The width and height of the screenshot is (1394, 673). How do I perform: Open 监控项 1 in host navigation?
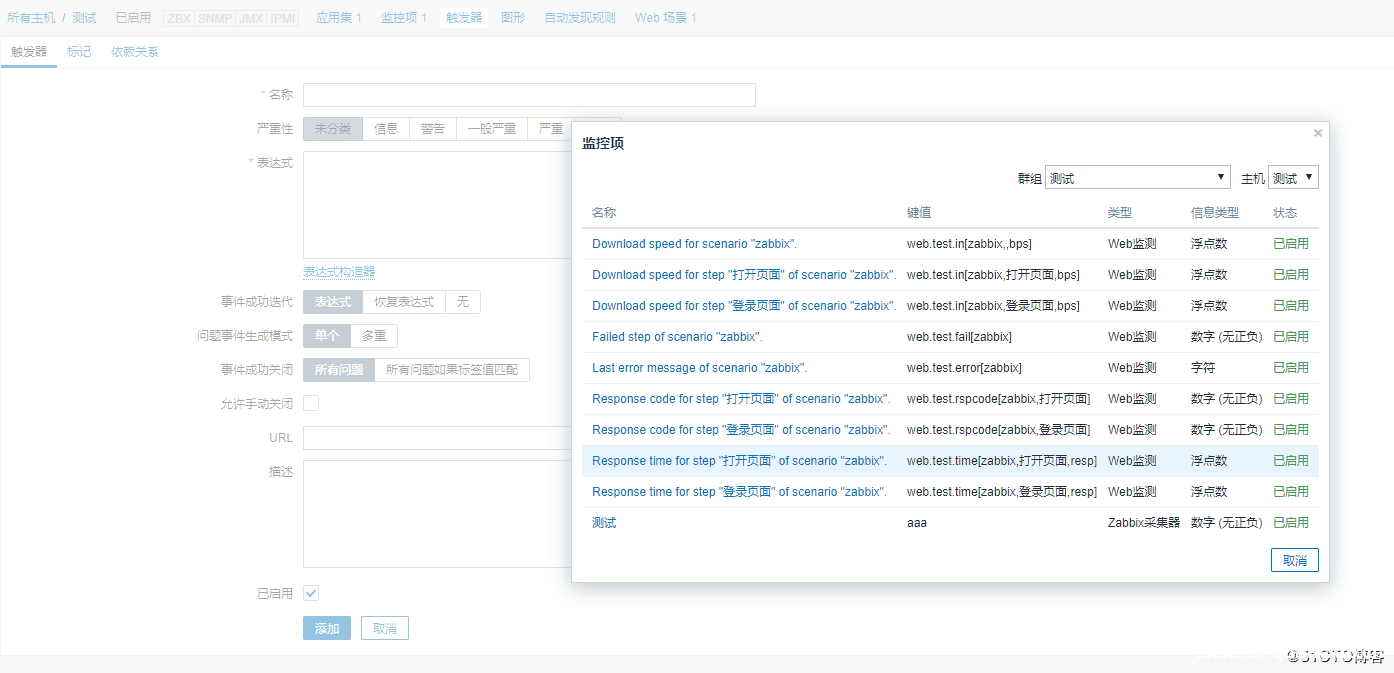404,18
